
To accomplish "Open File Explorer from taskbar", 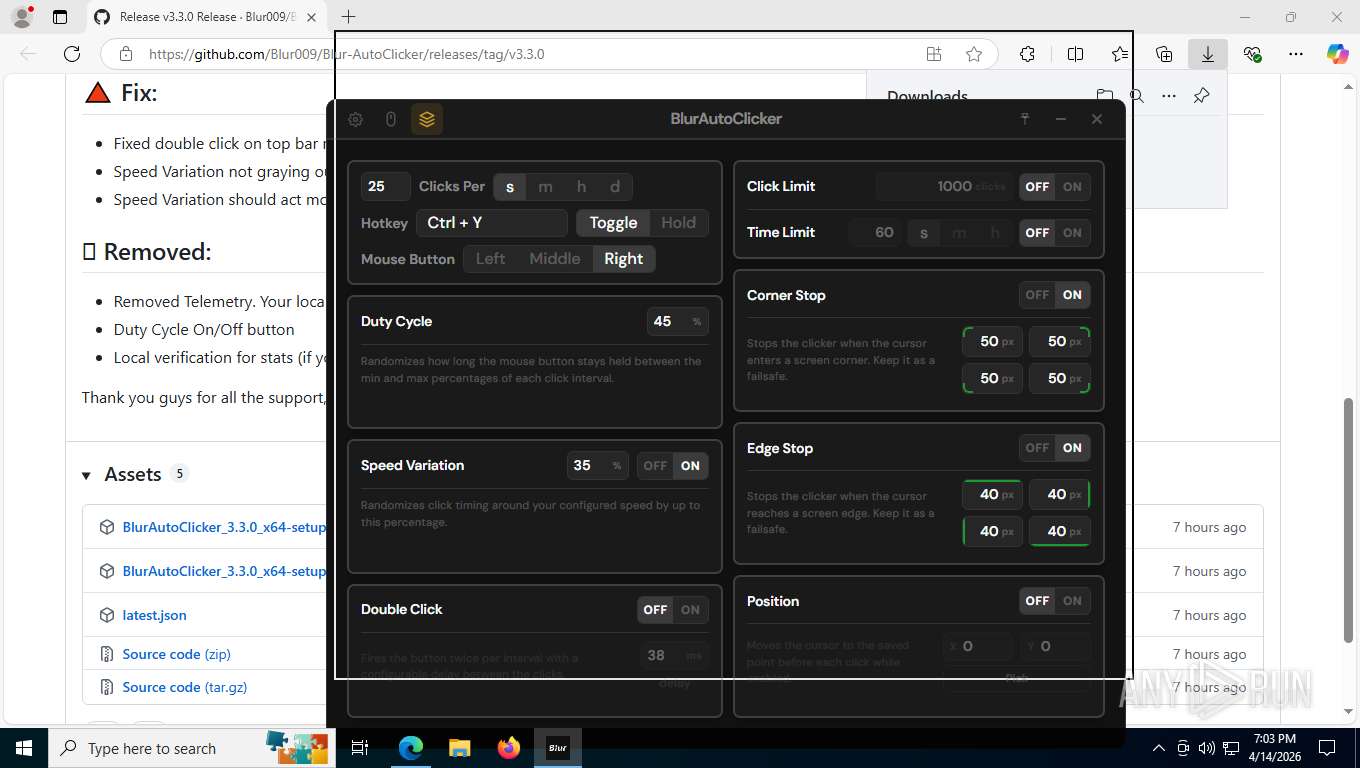I will point(459,748).
